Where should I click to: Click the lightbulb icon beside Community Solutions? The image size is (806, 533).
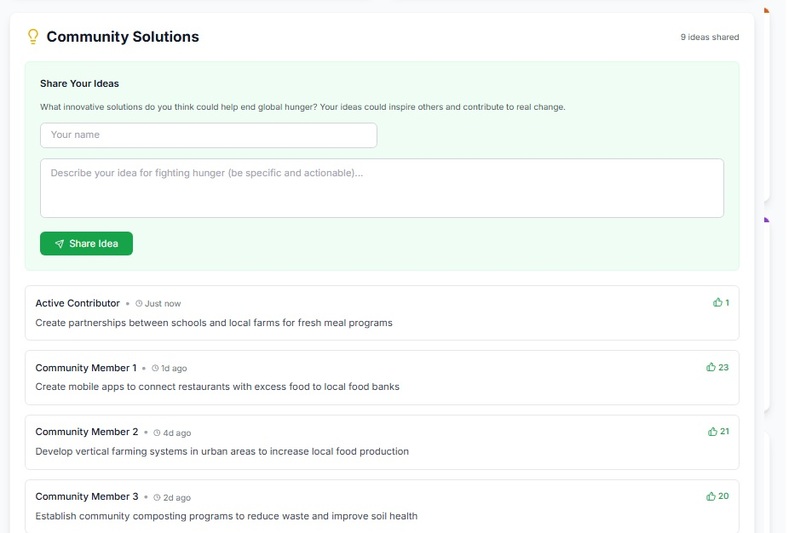point(33,36)
